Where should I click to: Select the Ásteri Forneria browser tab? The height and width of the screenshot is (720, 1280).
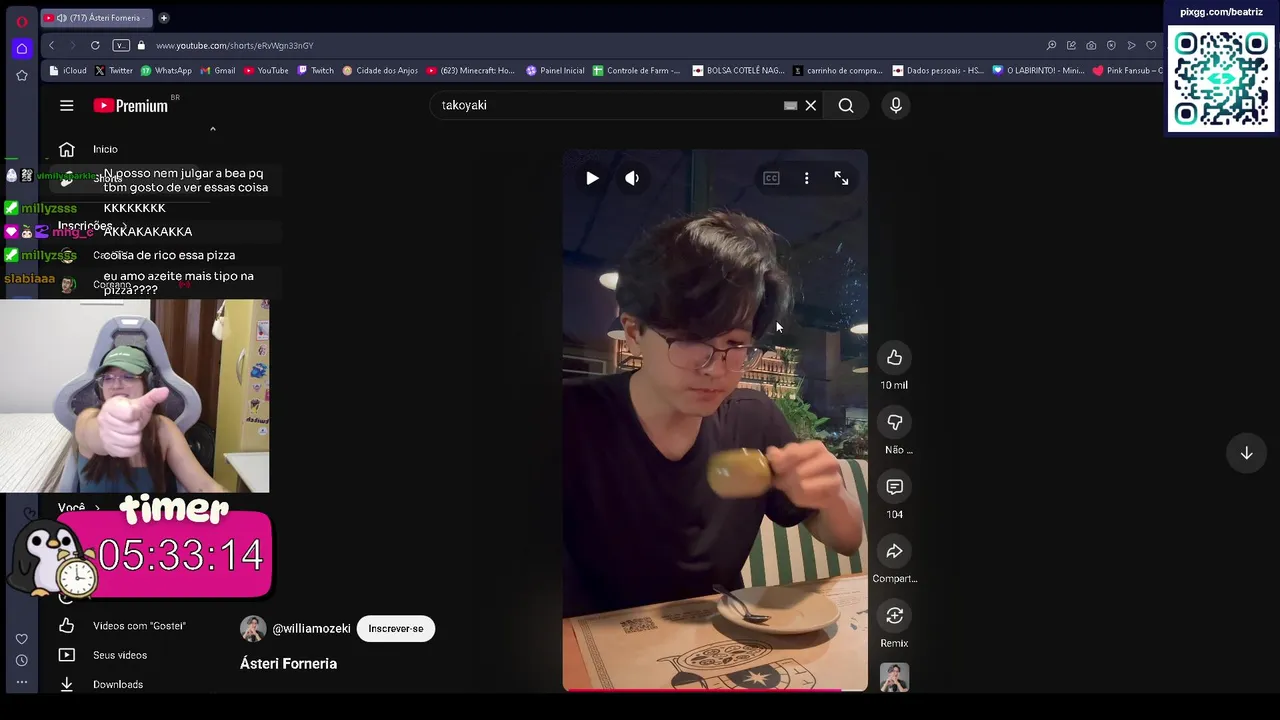[98, 18]
